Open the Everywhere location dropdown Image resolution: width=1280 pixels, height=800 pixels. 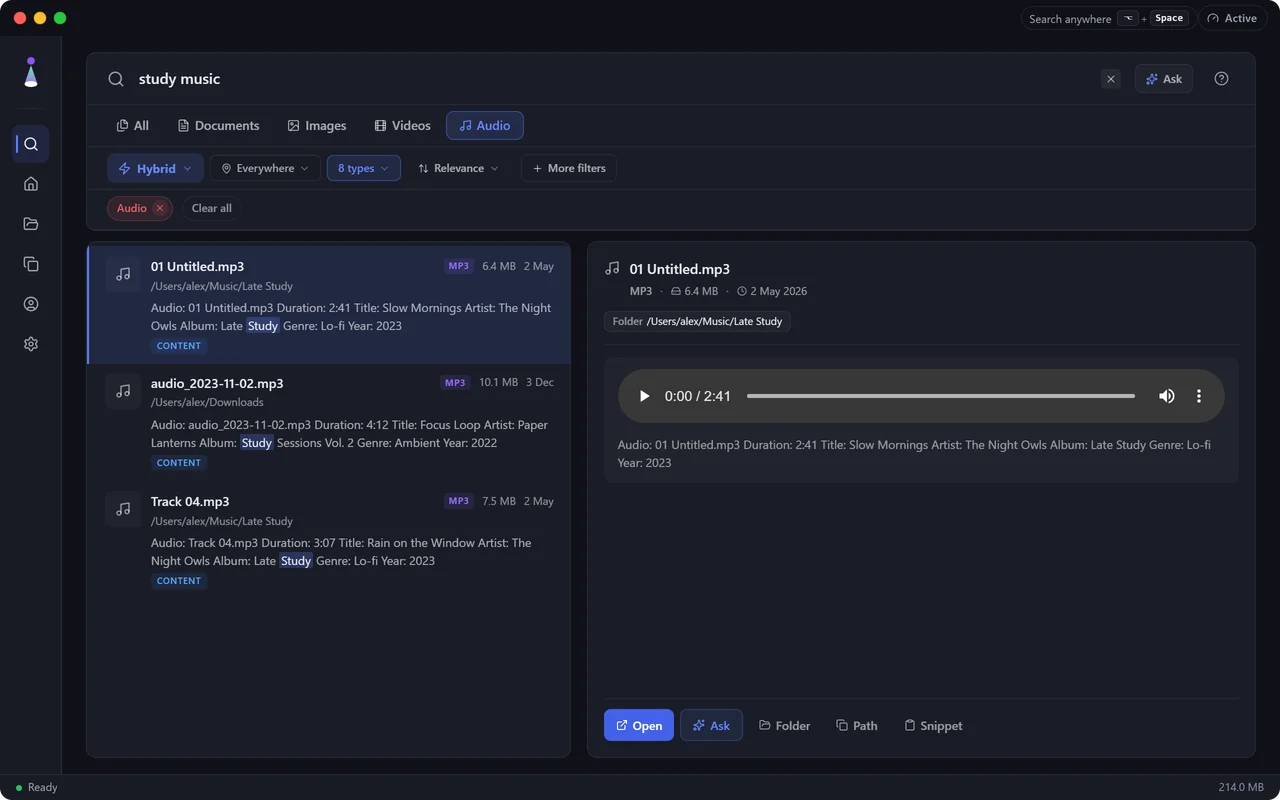[265, 168]
